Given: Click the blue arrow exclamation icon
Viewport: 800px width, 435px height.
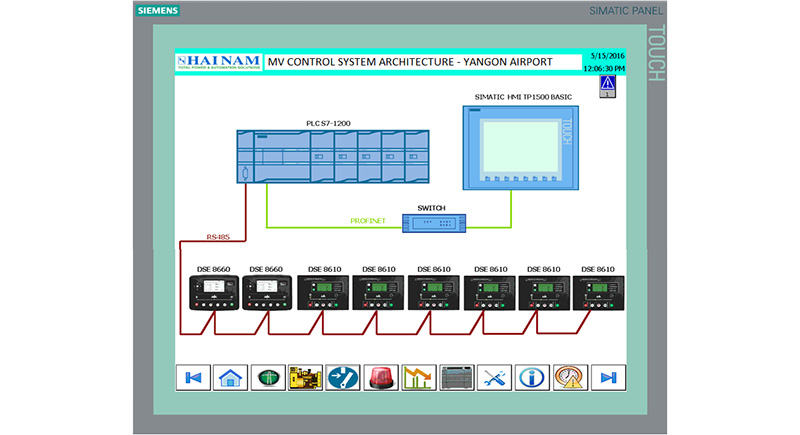Looking at the screenshot, I should (x=343, y=377).
